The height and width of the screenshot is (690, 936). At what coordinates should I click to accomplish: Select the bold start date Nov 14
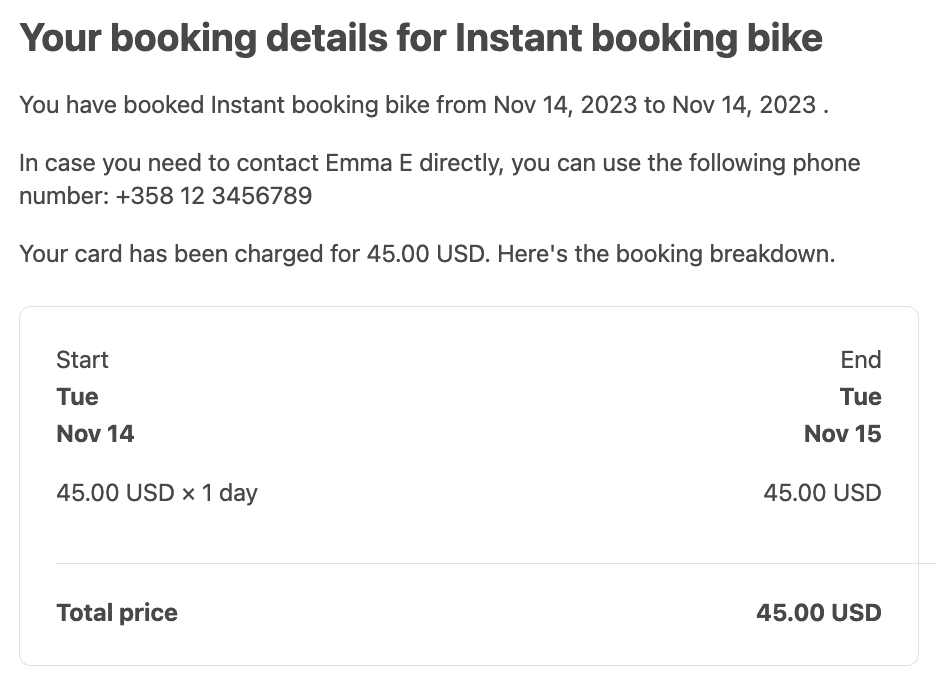[95, 434]
